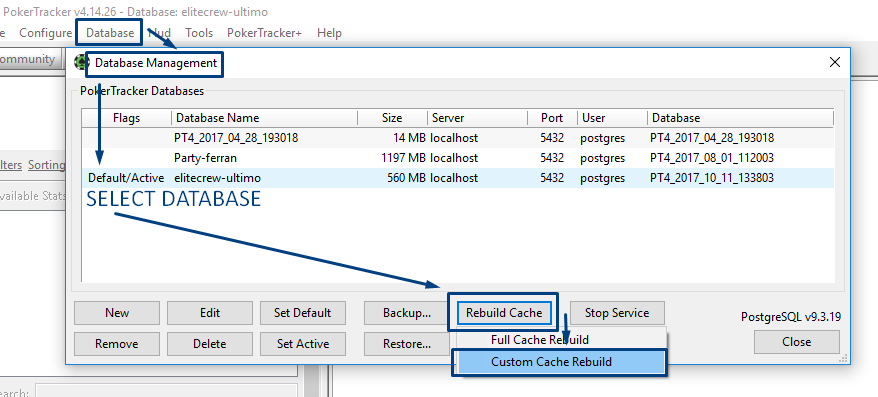This screenshot has width=878, height=397.
Task: Click the PostgreSQL v9.3.19 version label
Action: pos(791,317)
